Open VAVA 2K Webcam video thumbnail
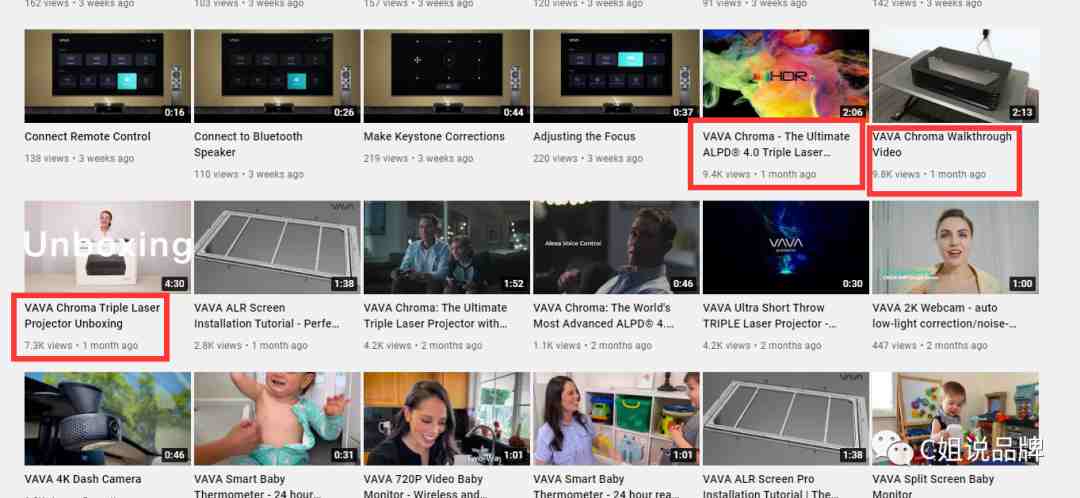Image resolution: width=1080 pixels, height=498 pixels. 955,247
